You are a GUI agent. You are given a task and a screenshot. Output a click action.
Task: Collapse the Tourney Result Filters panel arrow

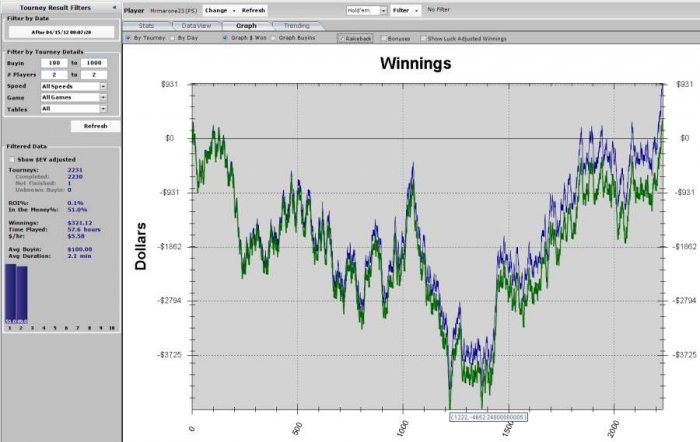(114, 8)
